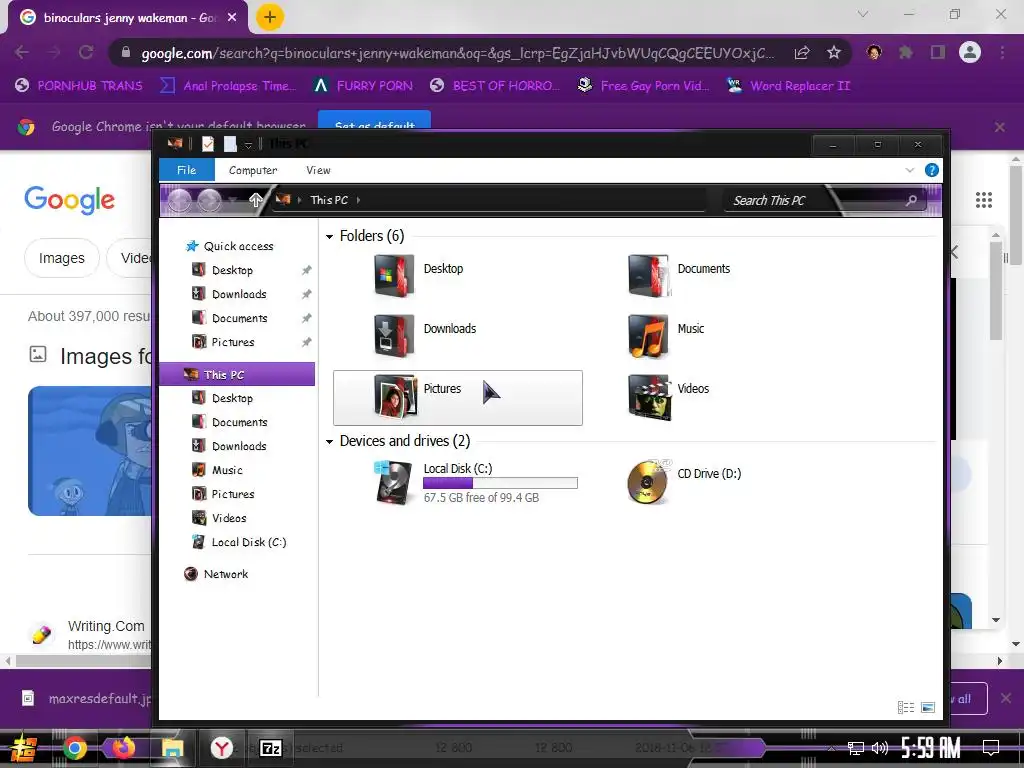Open the 7-Zip taskbar icon
This screenshot has height=768, width=1024.
pyautogui.click(x=270, y=748)
